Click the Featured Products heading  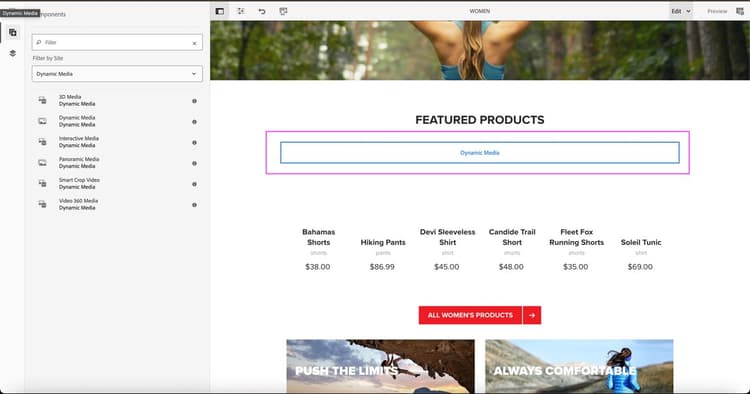click(x=480, y=120)
